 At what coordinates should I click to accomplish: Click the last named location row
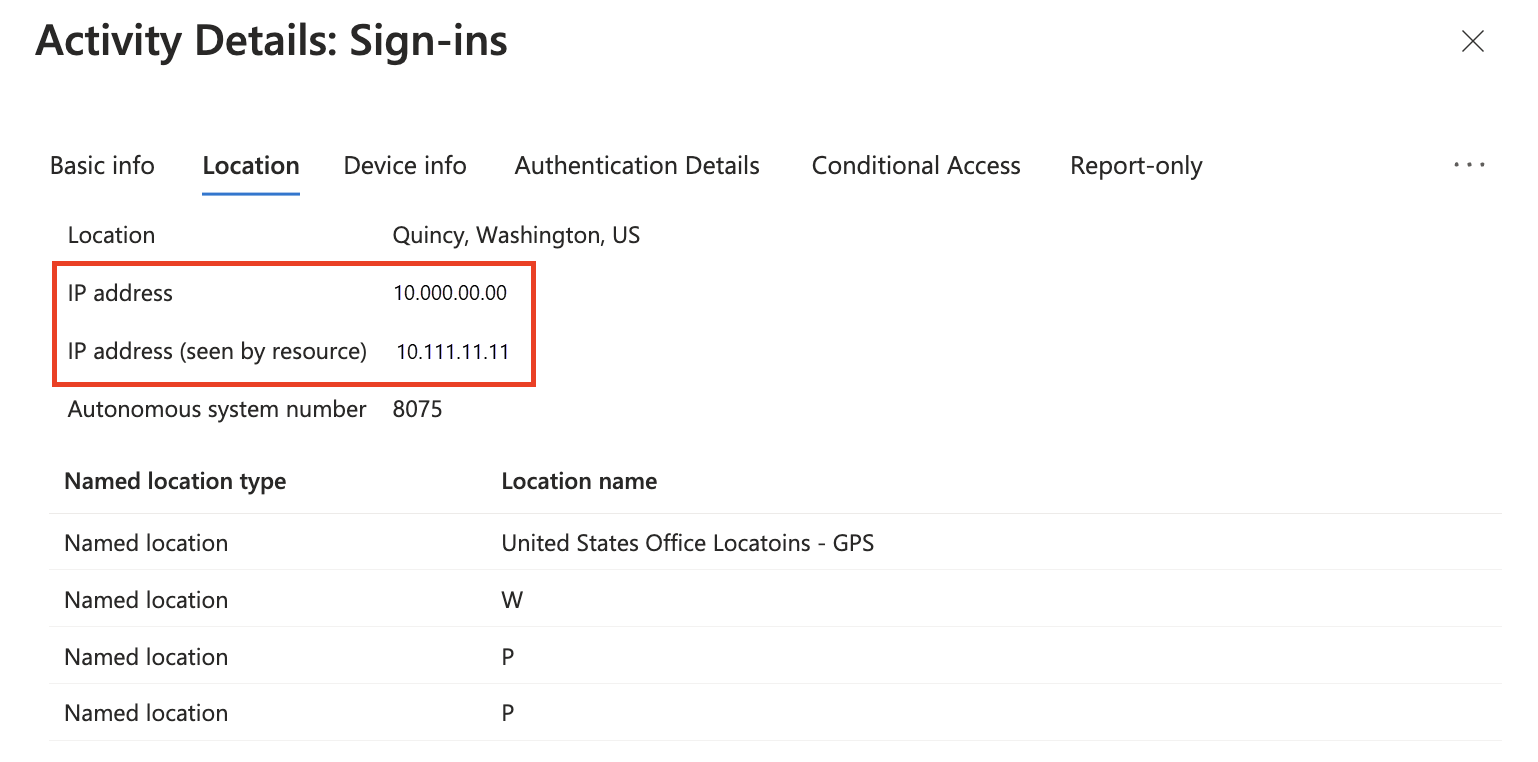[x=507, y=712]
